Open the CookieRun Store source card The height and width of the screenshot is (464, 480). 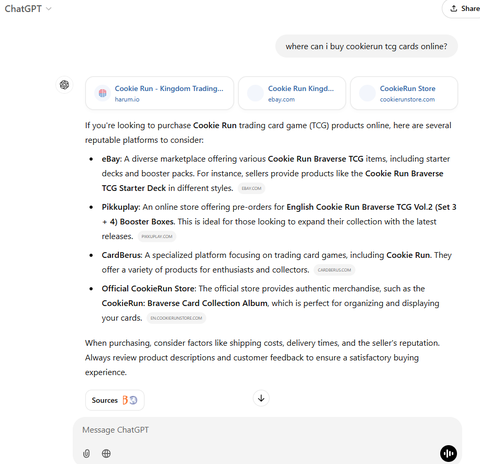tap(404, 93)
